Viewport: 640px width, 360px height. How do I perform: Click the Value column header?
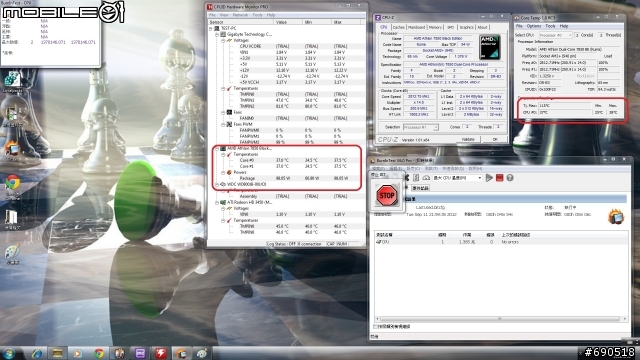point(289,22)
